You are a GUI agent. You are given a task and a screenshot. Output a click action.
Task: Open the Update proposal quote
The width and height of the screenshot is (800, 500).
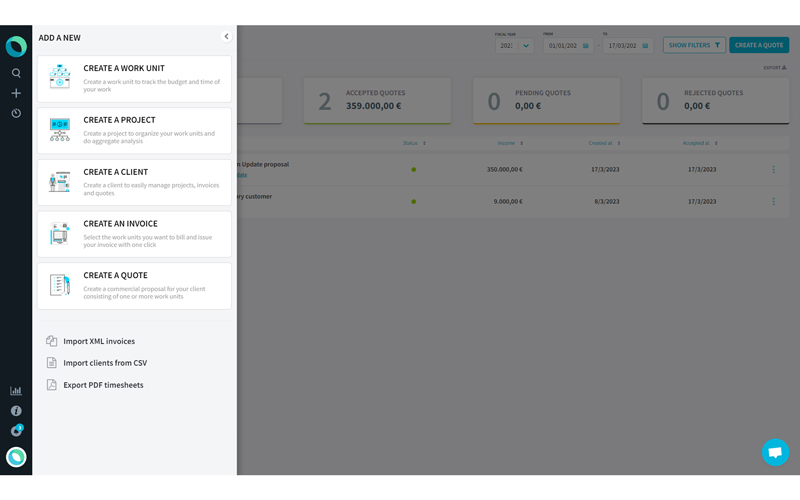(x=263, y=164)
